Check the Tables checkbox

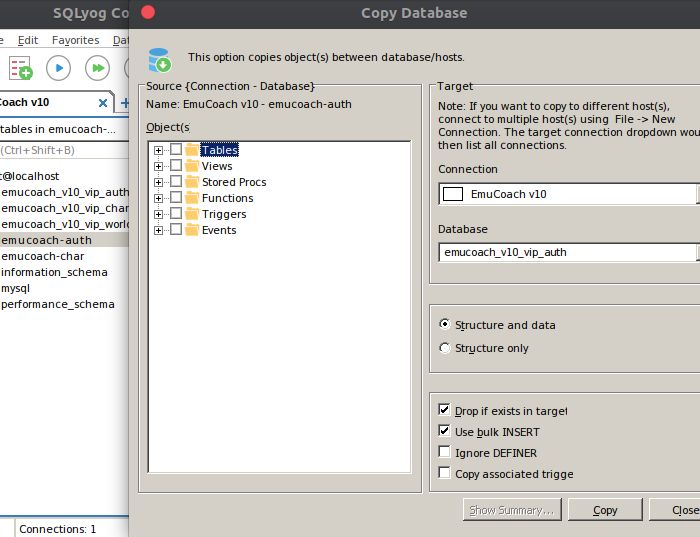click(x=176, y=149)
